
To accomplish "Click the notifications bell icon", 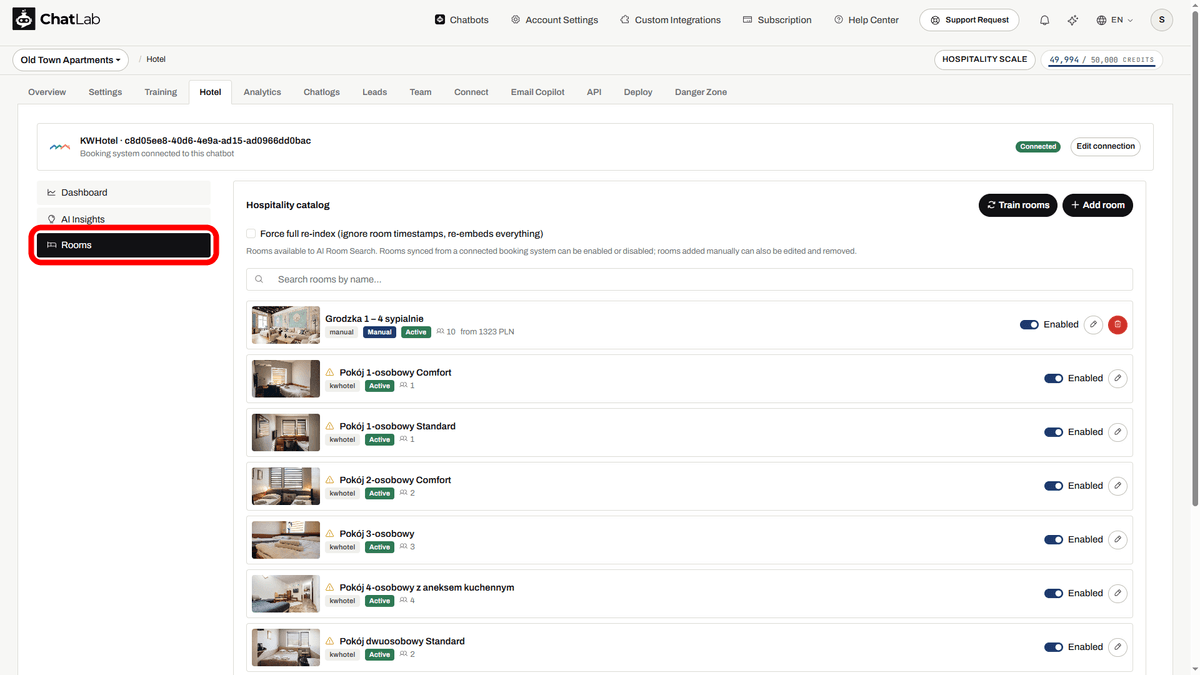I will [x=1045, y=20].
